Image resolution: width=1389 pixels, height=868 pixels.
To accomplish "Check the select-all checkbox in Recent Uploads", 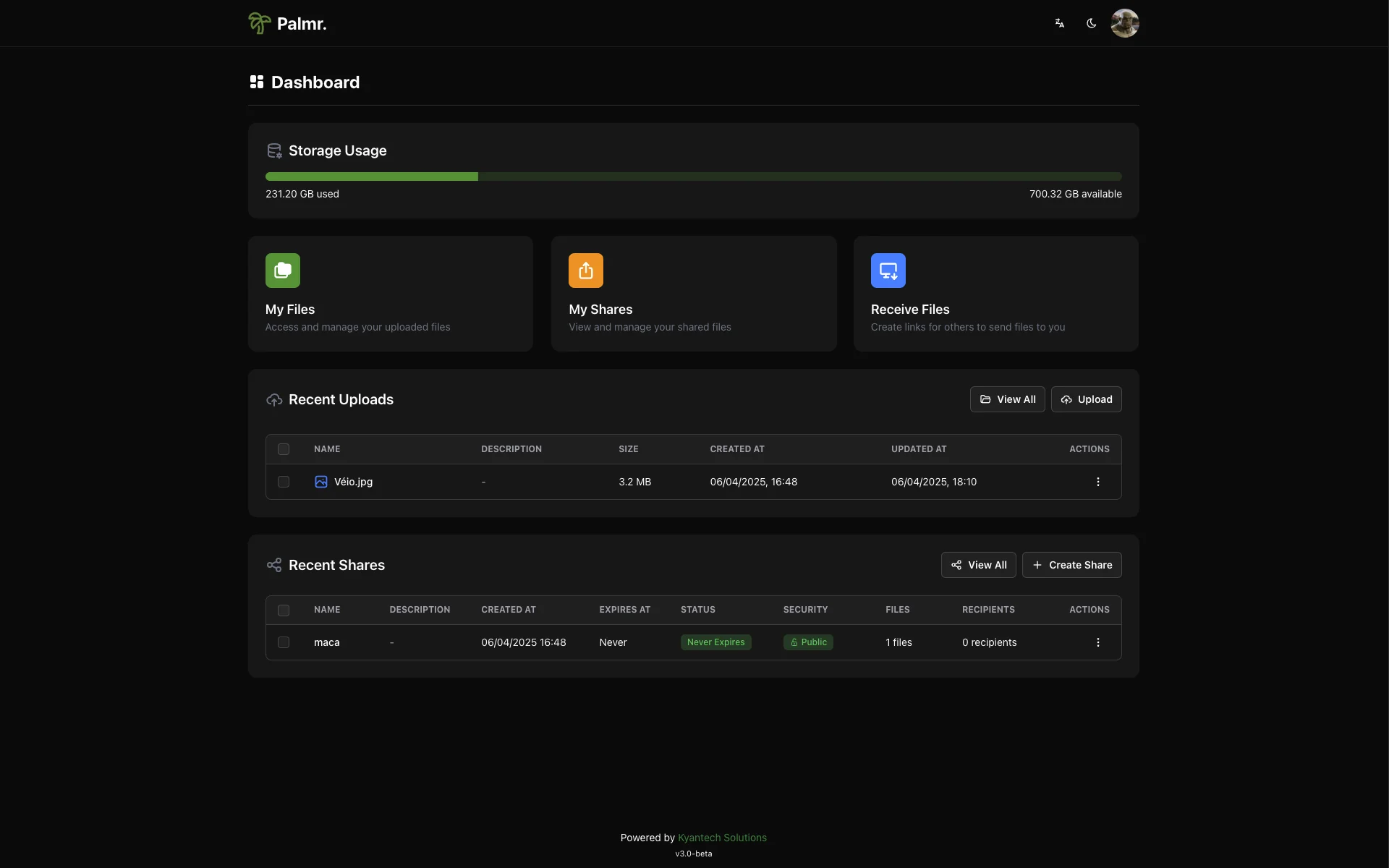I will click(x=283, y=449).
